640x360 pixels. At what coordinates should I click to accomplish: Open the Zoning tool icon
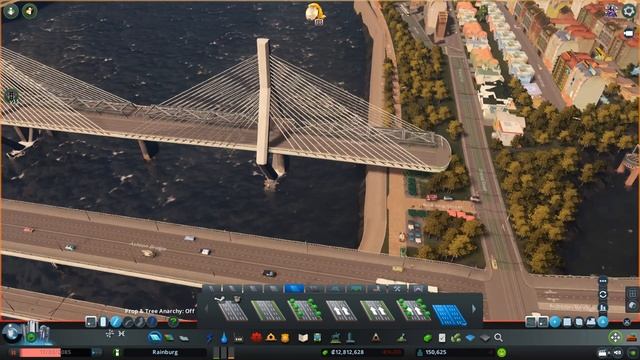pyautogui.click(x=169, y=338)
